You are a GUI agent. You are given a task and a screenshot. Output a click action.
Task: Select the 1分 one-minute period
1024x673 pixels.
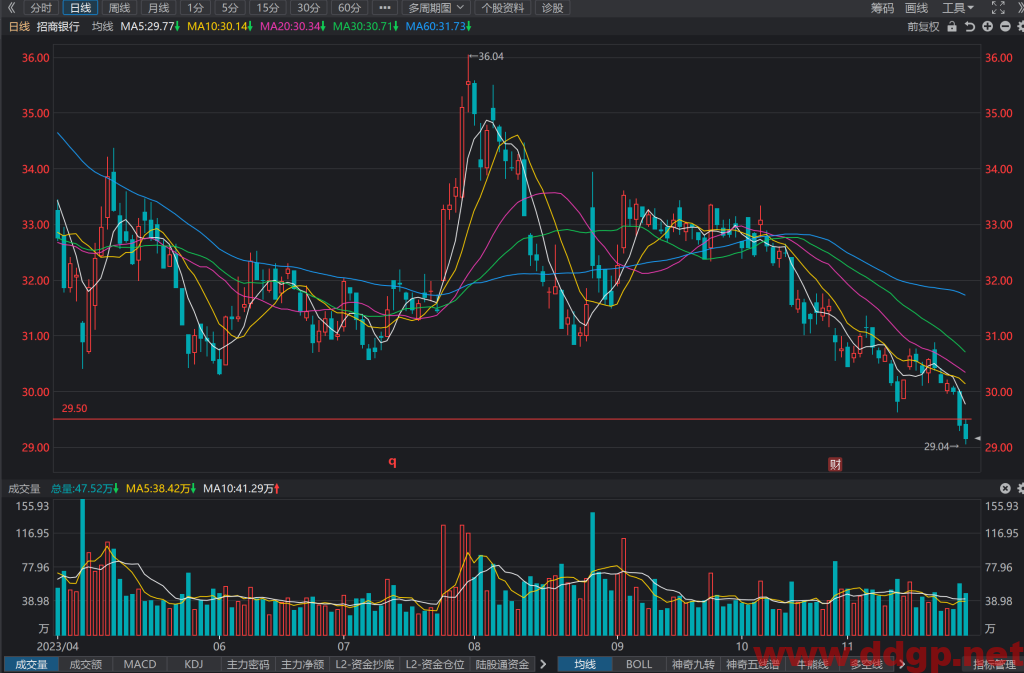(195, 8)
